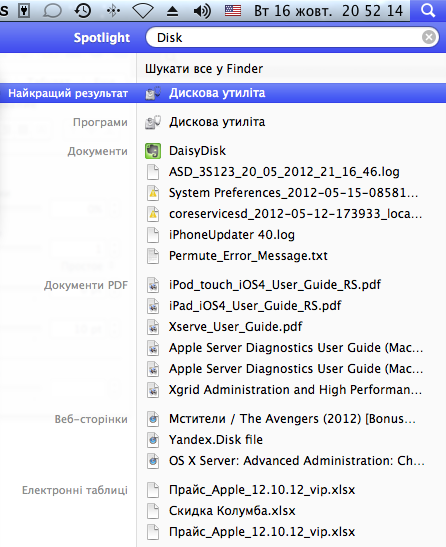Open Скидка Колумба.xlsx spreadsheet
Image resolution: width=446 pixels, height=547 pixels.
(x=232, y=511)
